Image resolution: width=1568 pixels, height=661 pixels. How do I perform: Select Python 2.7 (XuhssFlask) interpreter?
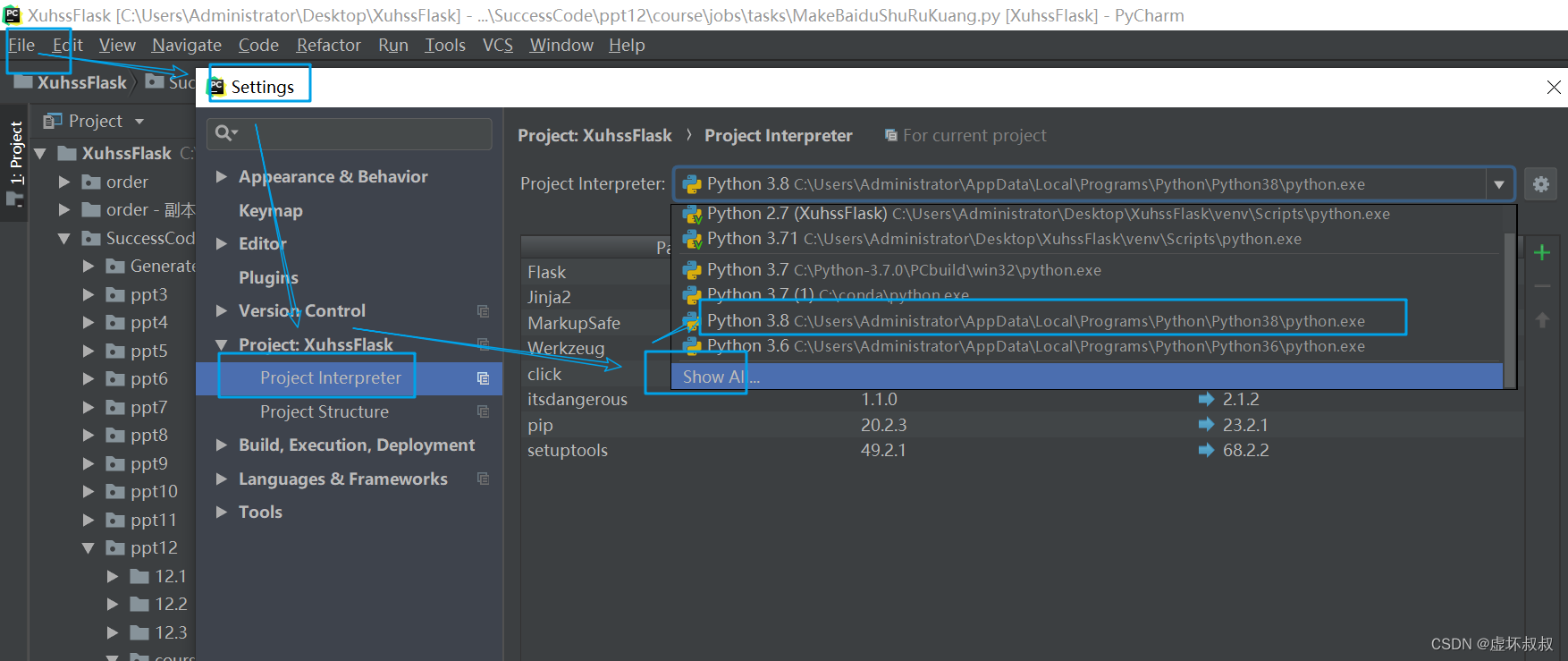[1087, 214]
